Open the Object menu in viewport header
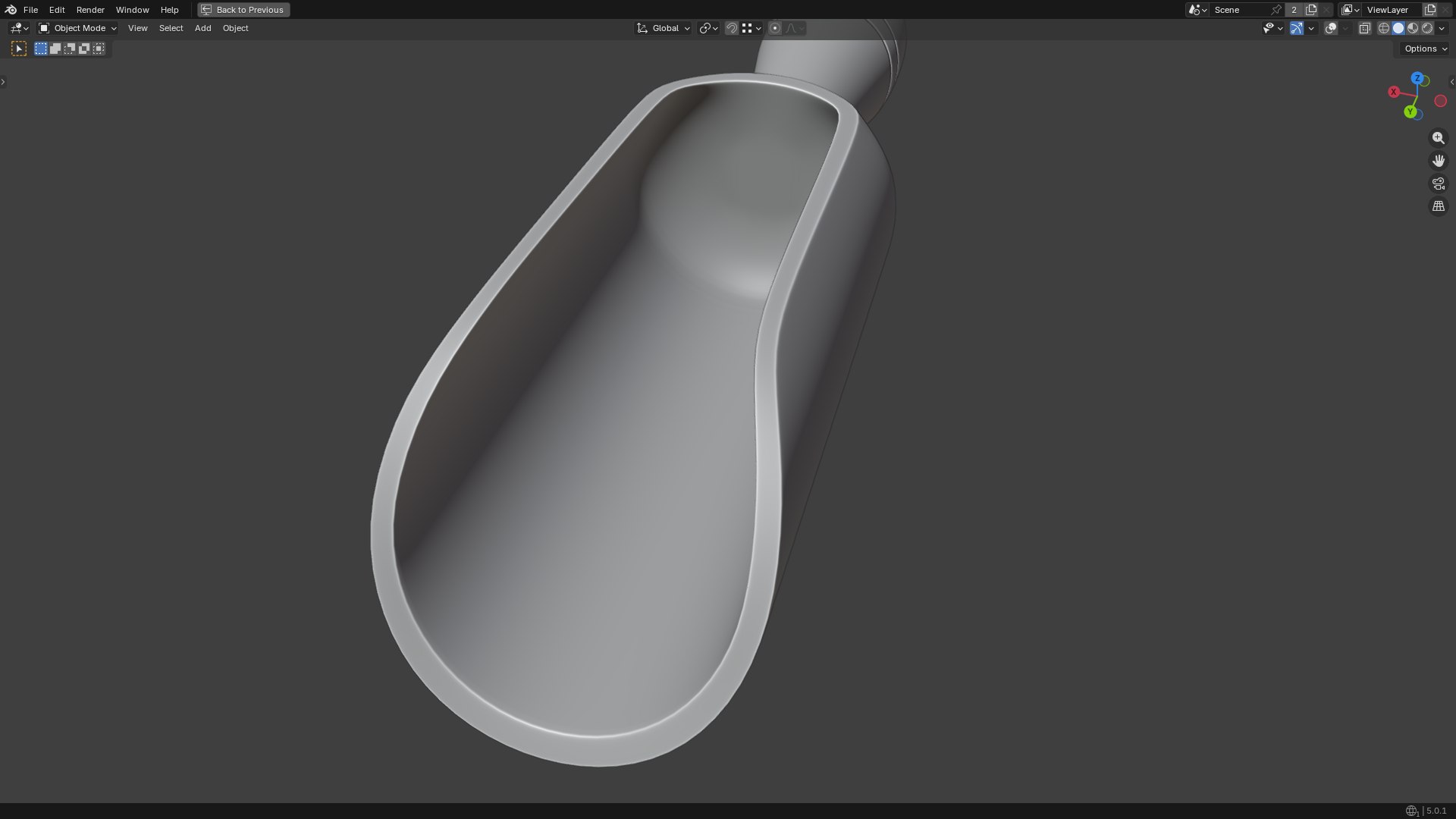1456x819 pixels. (235, 28)
